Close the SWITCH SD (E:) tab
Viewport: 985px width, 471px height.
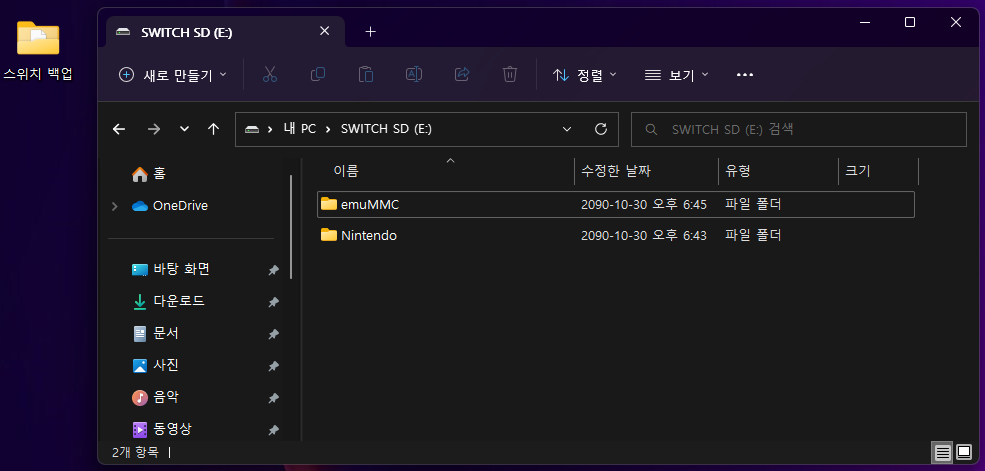pos(324,31)
